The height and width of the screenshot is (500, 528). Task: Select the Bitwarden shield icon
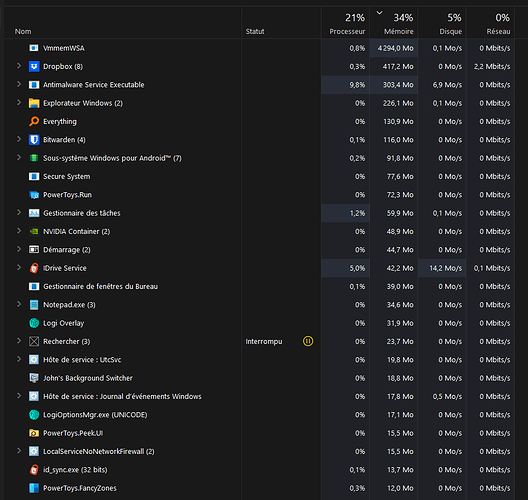click(x=34, y=140)
